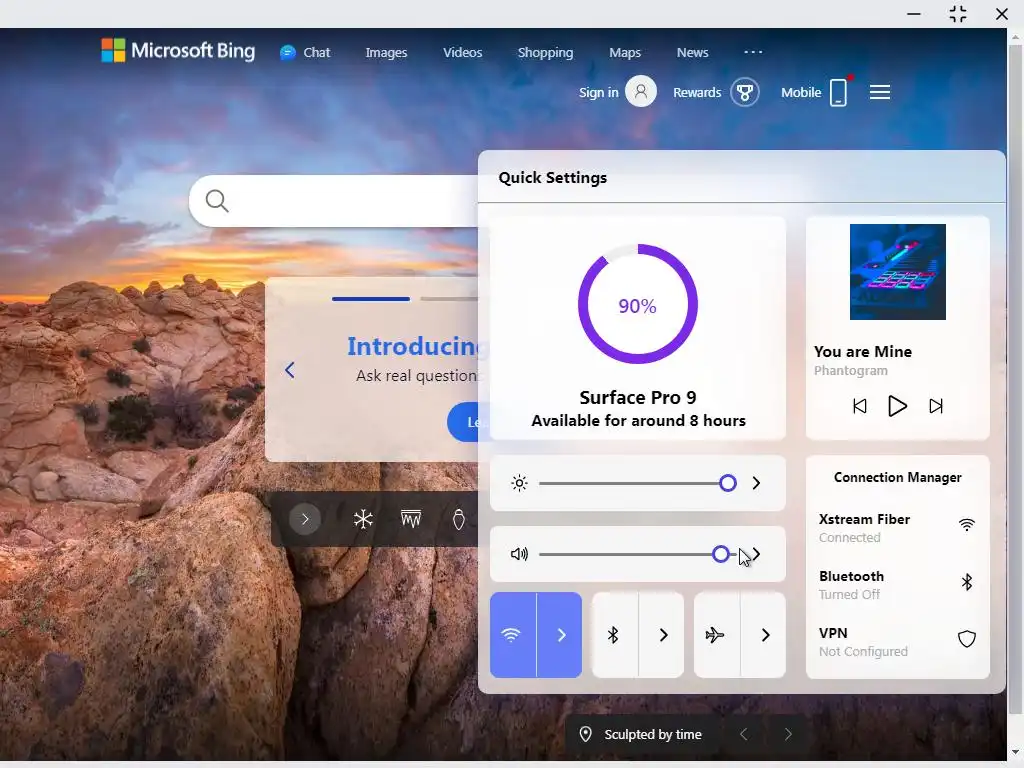Image resolution: width=1024 pixels, height=768 pixels.
Task: Click the user avatar icon
Action: coord(641,91)
